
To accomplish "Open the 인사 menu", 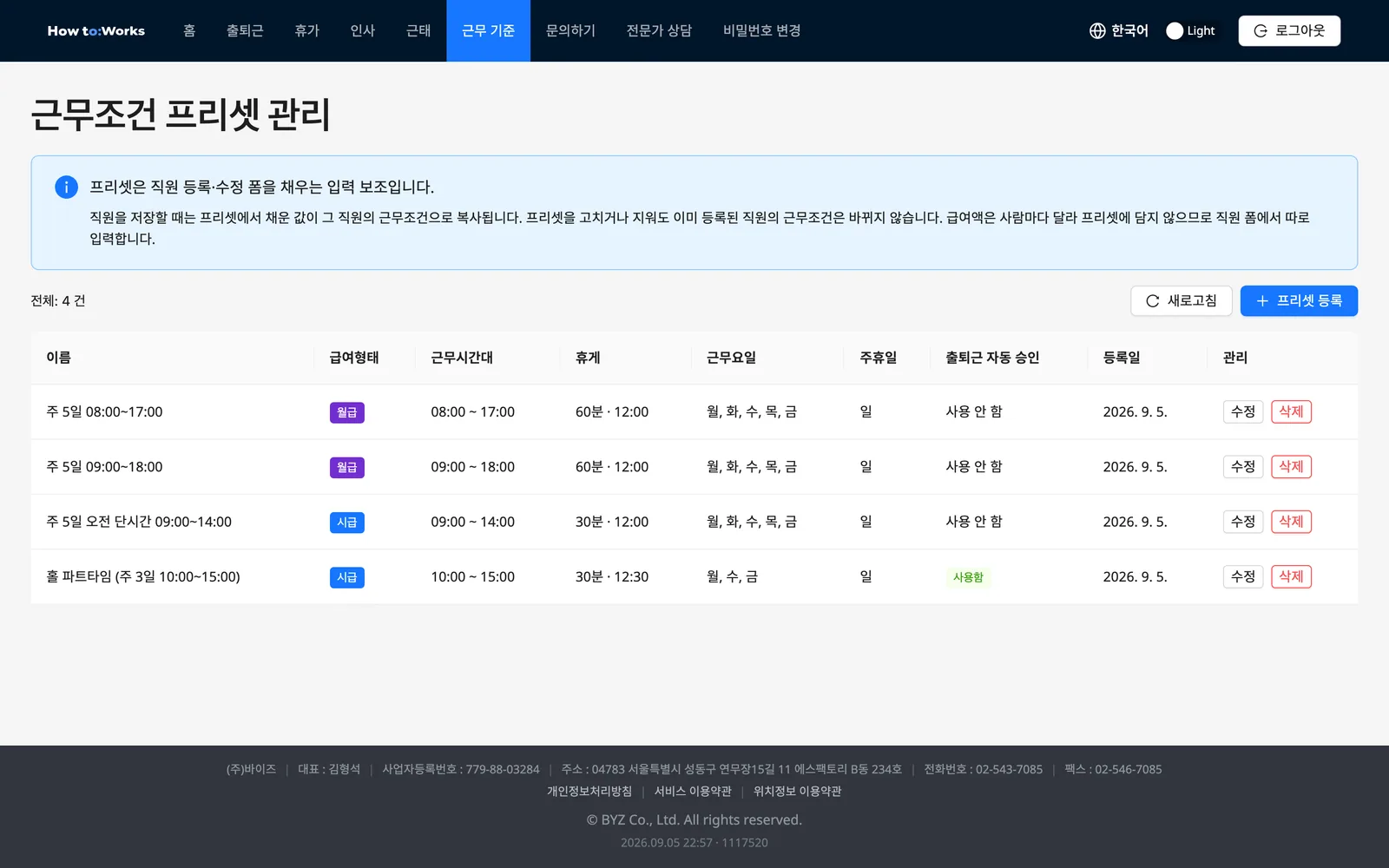I will click(362, 30).
